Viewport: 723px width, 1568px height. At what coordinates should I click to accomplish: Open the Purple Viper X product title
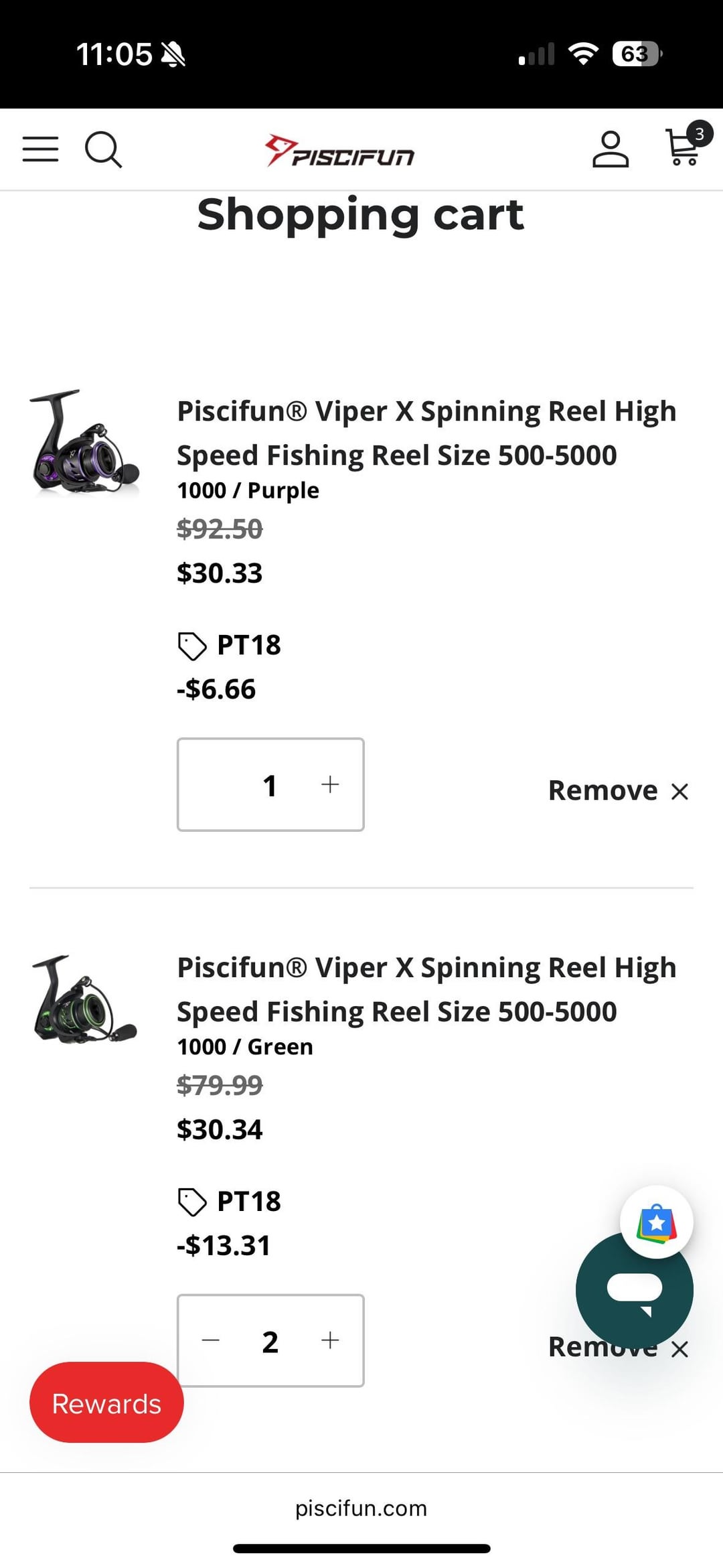tap(426, 433)
